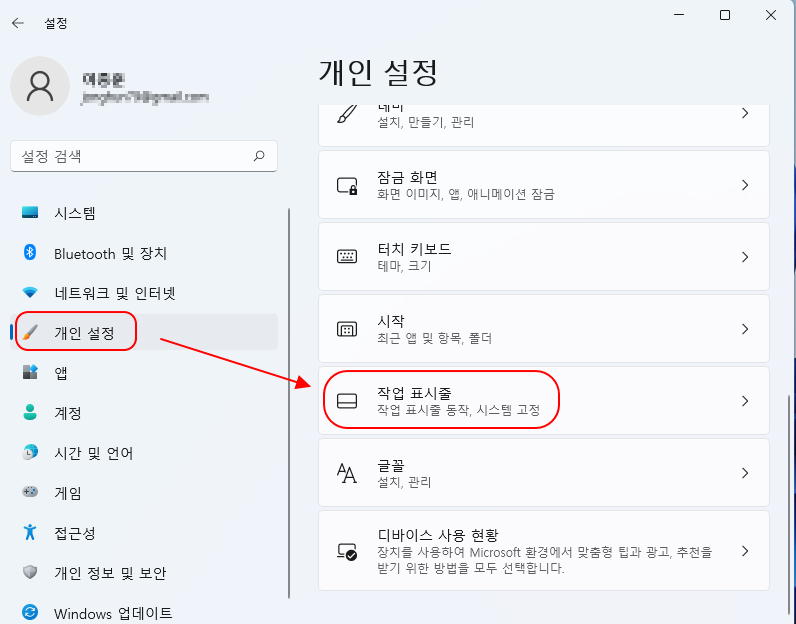Open 터치 키보드 settings
This screenshot has width=796, height=624.
(544, 256)
